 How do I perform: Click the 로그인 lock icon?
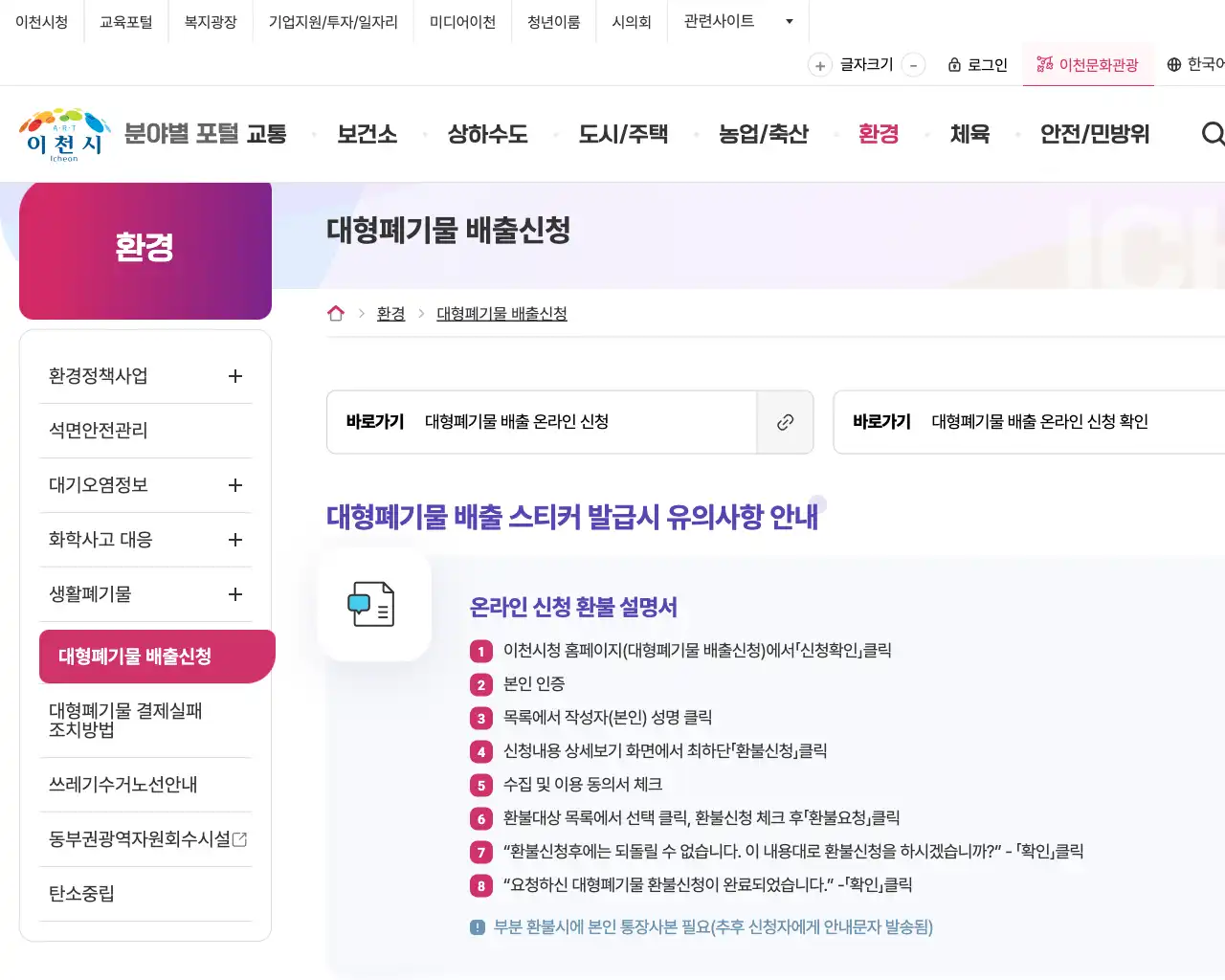(x=954, y=64)
